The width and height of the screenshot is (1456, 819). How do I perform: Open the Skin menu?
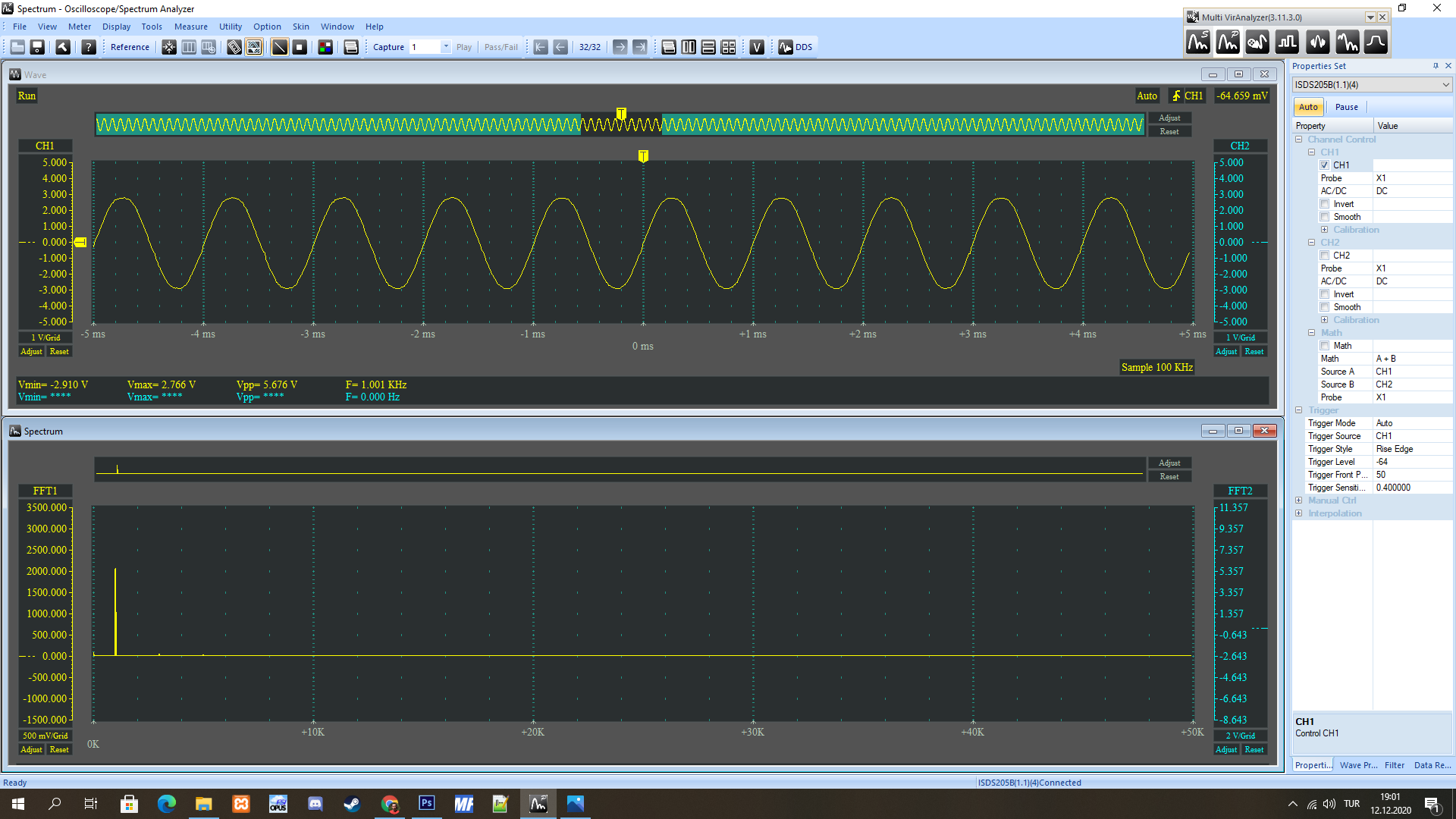(x=300, y=27)
